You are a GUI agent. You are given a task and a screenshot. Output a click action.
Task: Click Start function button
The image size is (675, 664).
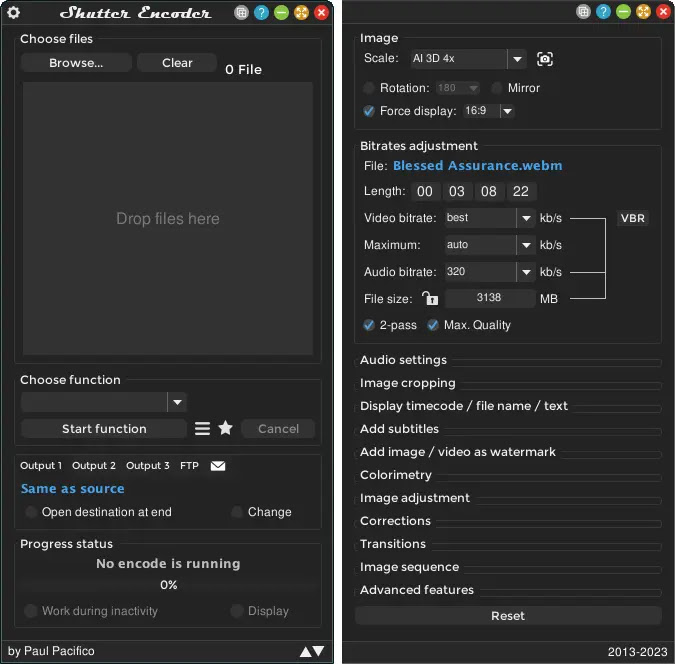pos(104,428)
